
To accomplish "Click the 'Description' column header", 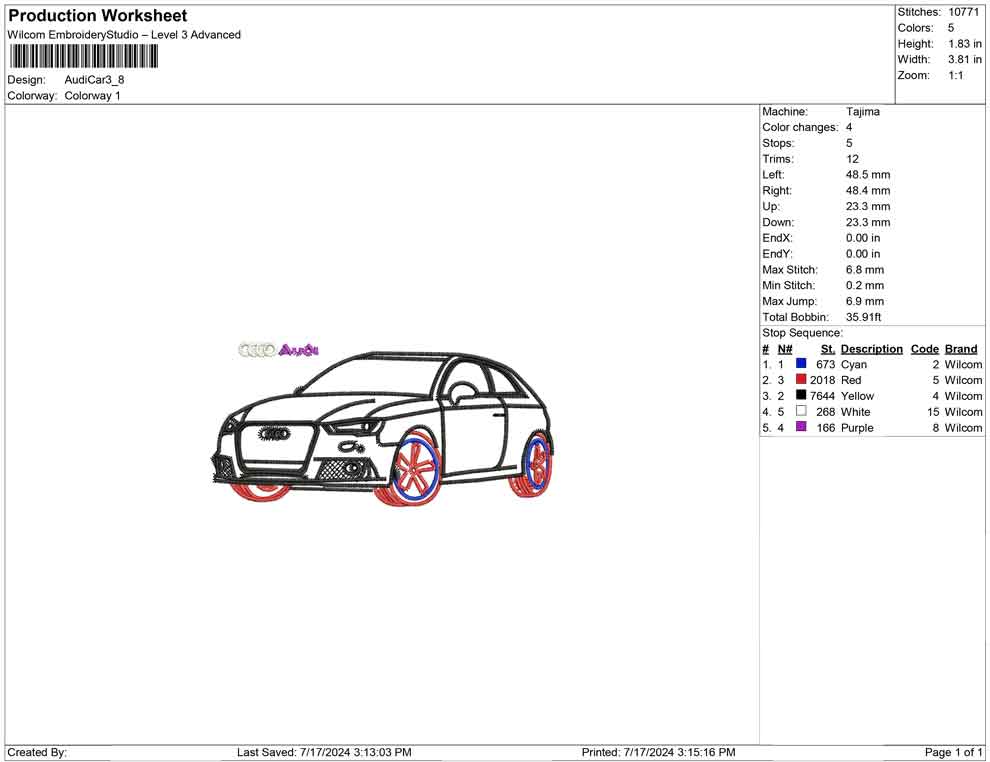I will click(x=872, y=349).
